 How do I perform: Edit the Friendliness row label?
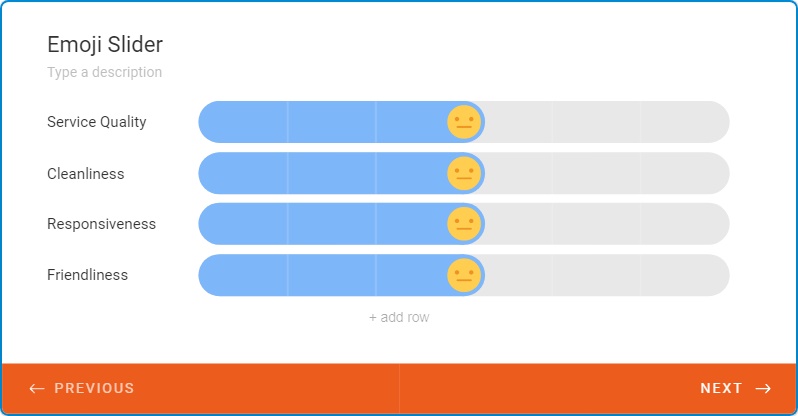point(88,275)
